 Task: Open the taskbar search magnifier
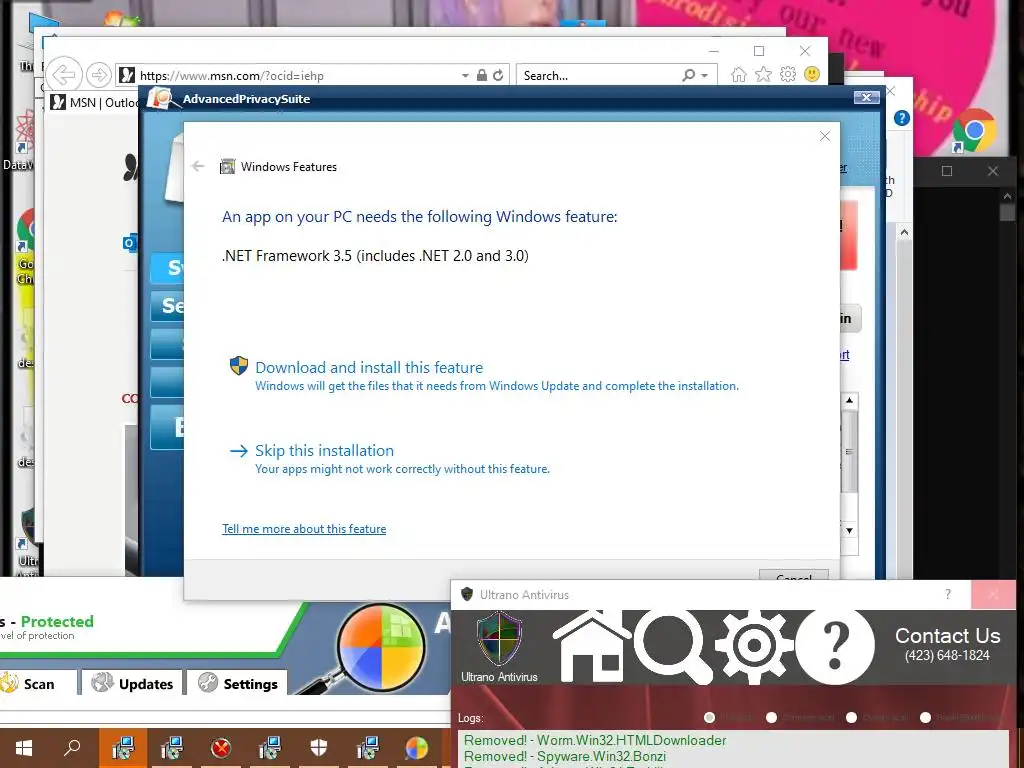pyautogui.click(x=72, y=748)
